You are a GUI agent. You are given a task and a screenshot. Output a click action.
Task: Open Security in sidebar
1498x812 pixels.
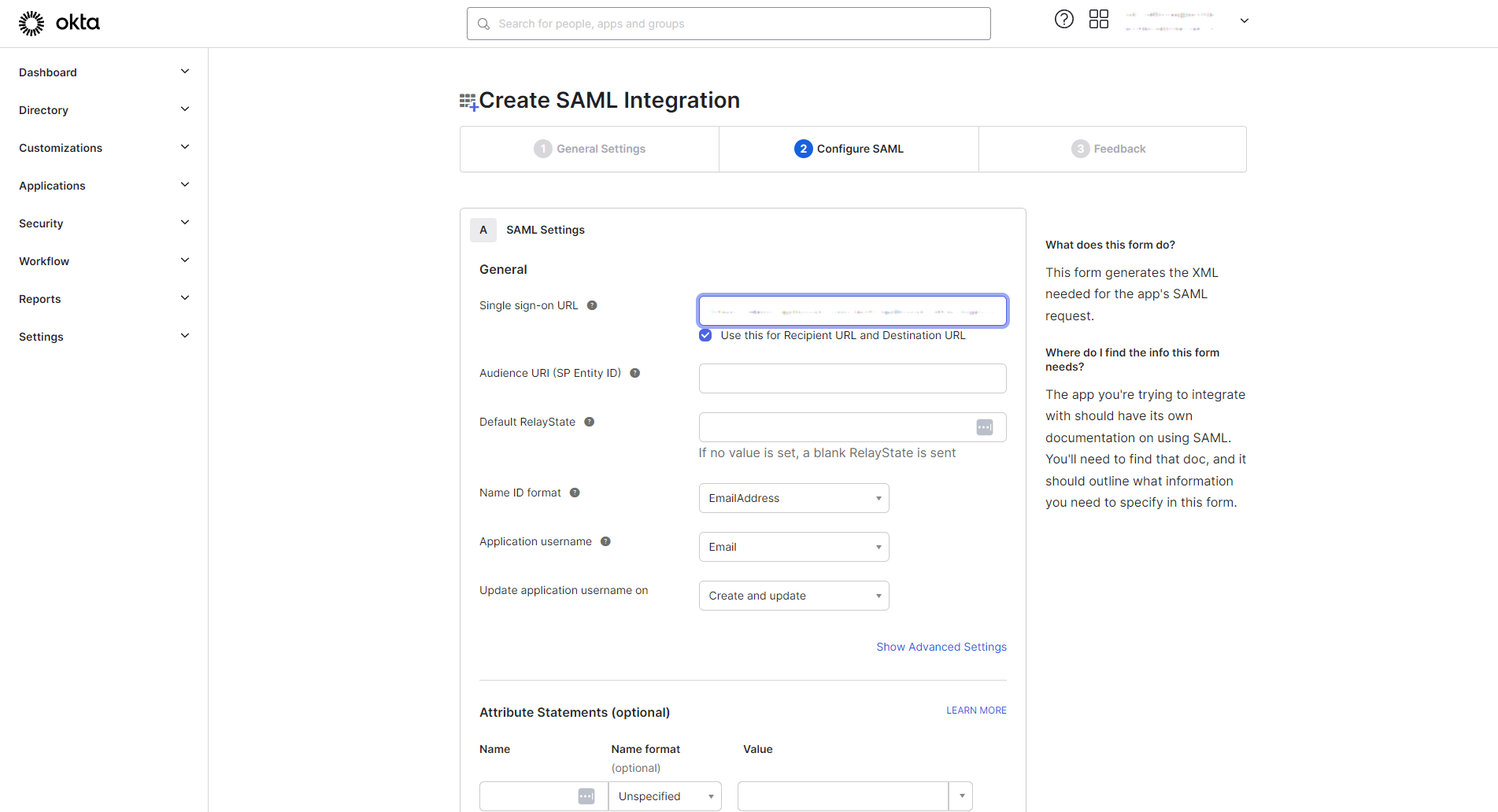(41, 223)
